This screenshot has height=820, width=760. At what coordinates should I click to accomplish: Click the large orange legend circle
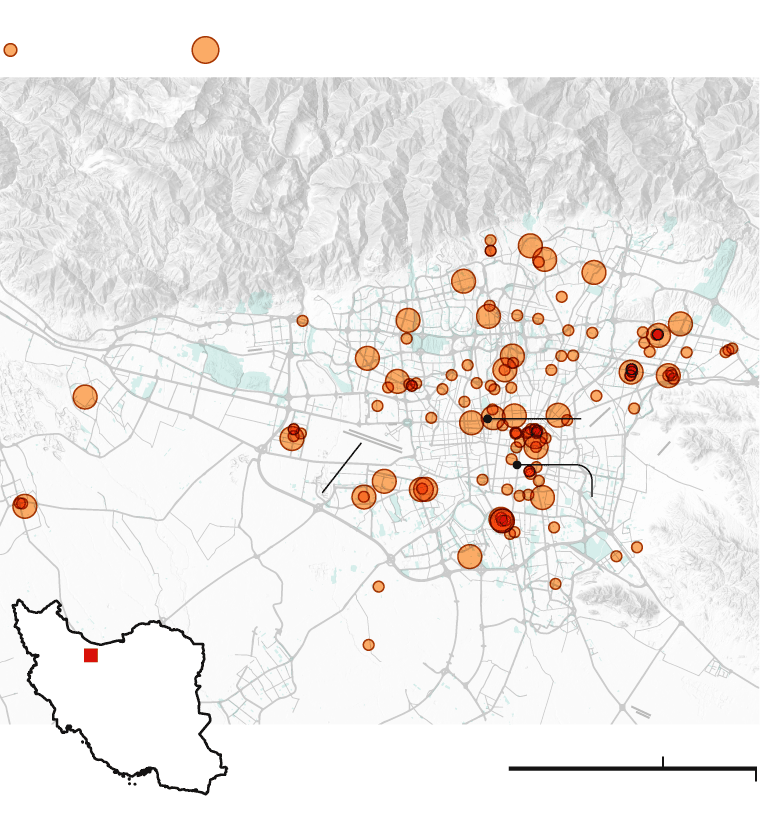coord(205,50)
